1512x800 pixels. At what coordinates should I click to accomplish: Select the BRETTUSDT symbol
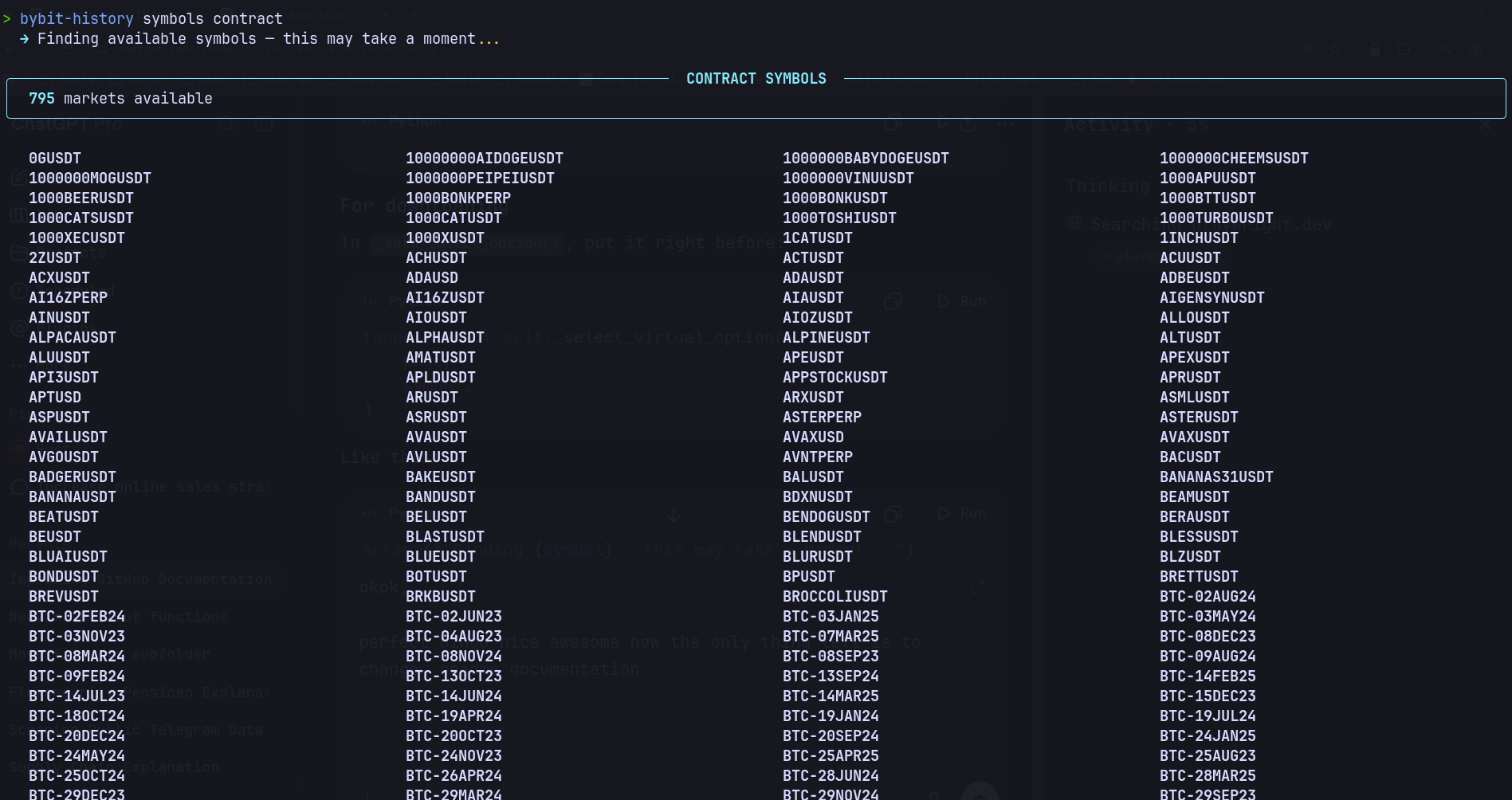(1199, 577)
